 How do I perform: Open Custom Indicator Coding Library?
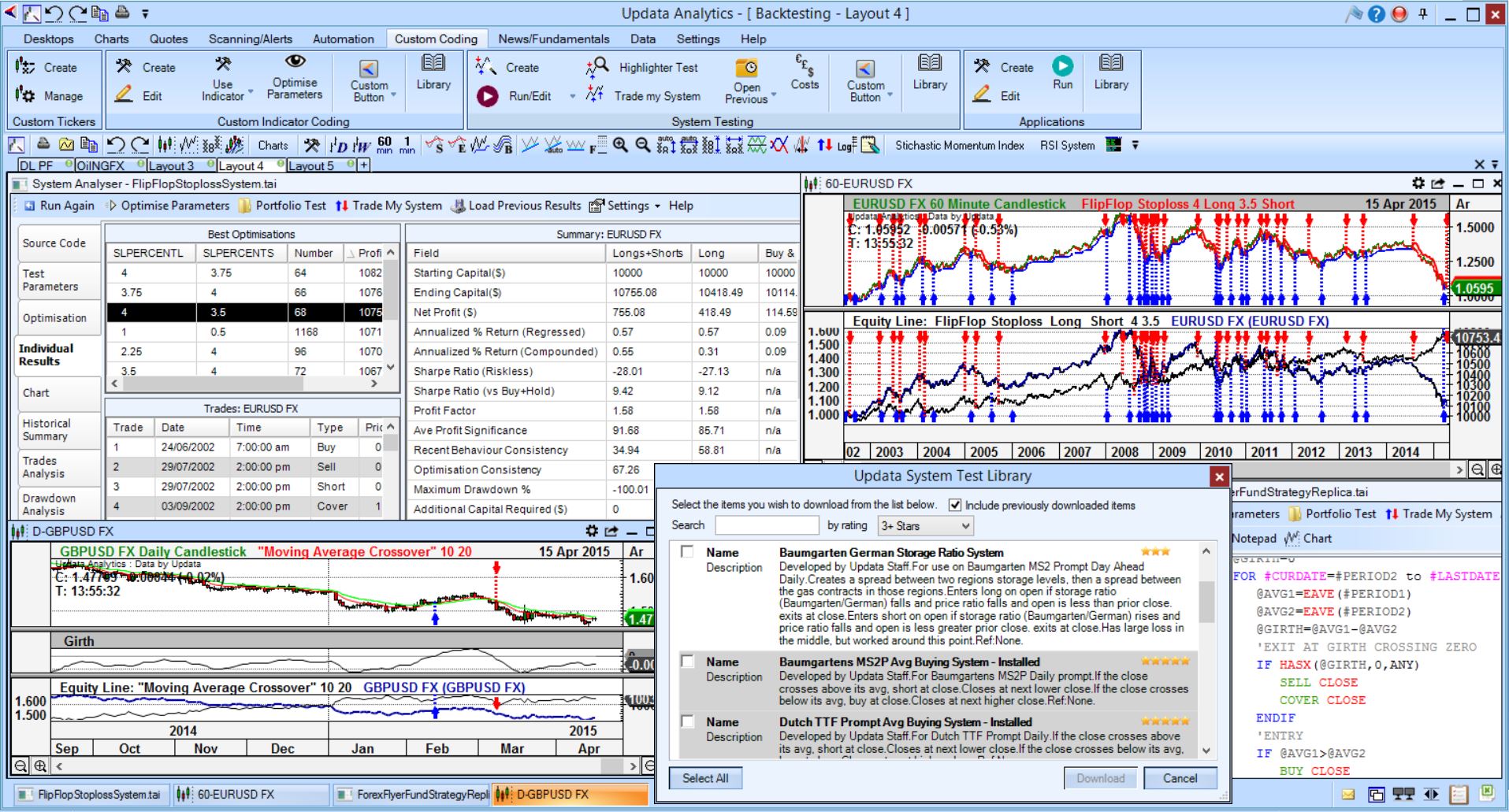[433, 72]
